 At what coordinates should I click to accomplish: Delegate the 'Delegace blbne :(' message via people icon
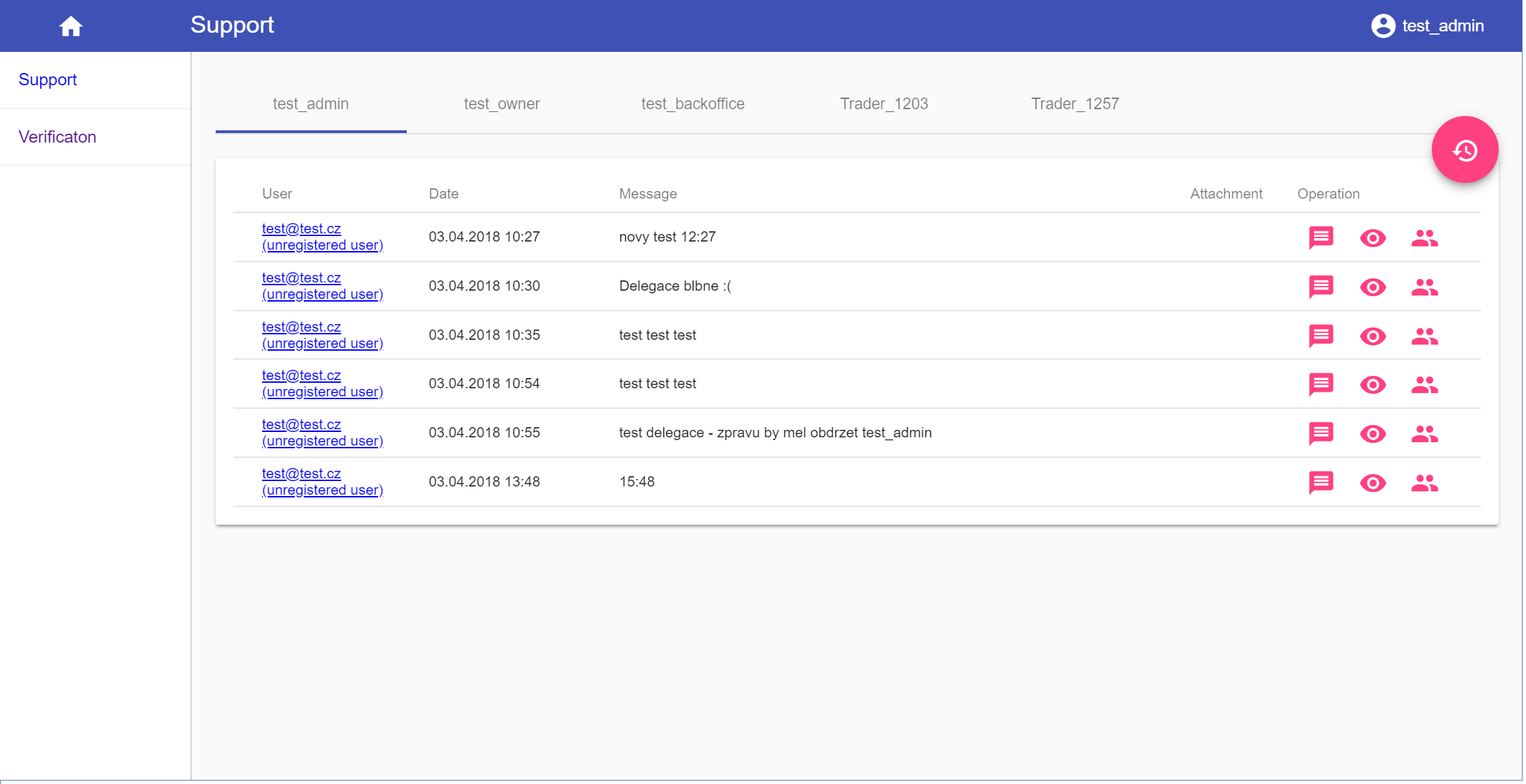(x=1424, y=287)
